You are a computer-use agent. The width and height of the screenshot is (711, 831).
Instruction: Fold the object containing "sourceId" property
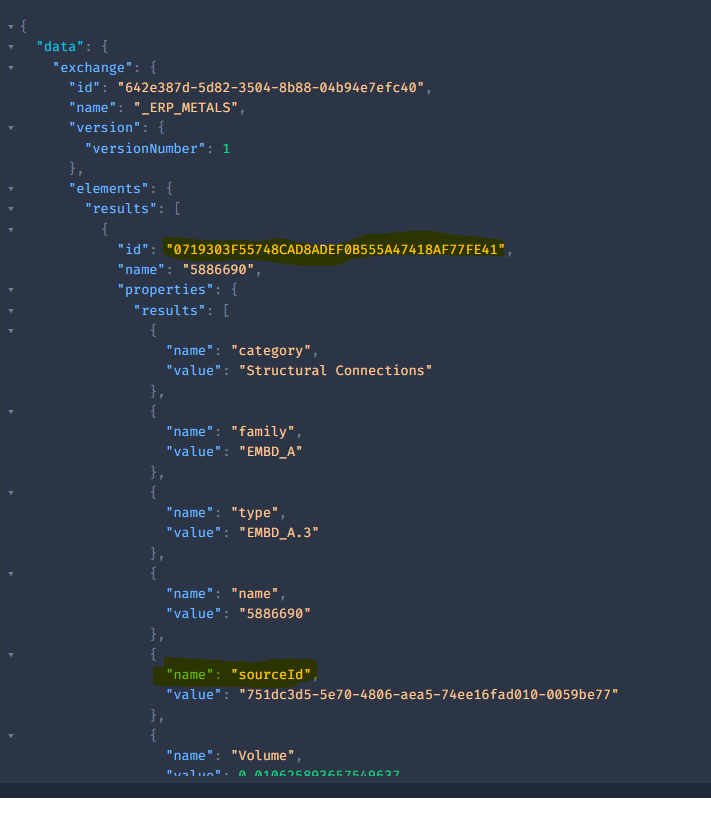click(x=11, y=655)
